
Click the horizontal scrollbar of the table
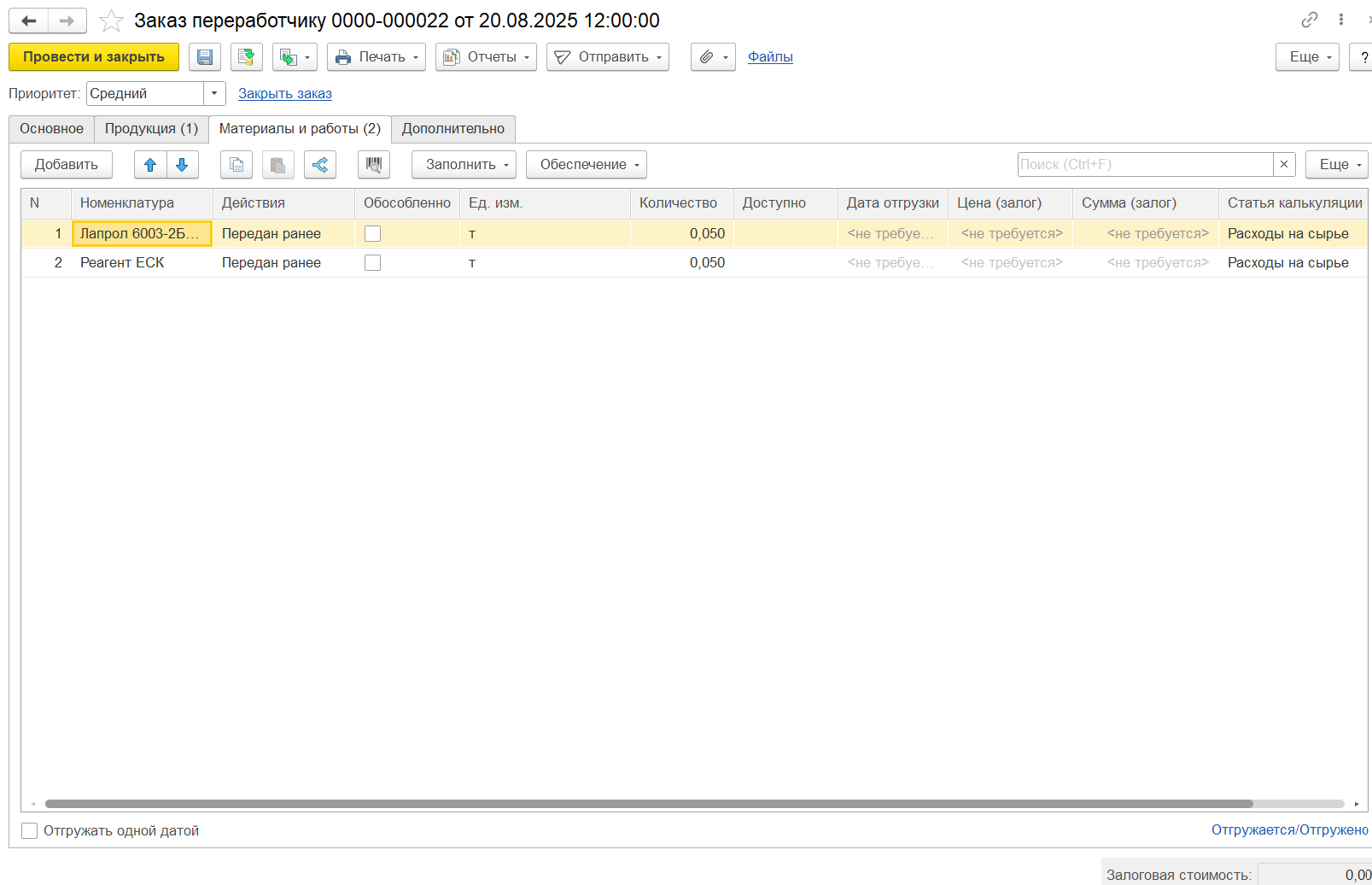coord(649,804)
